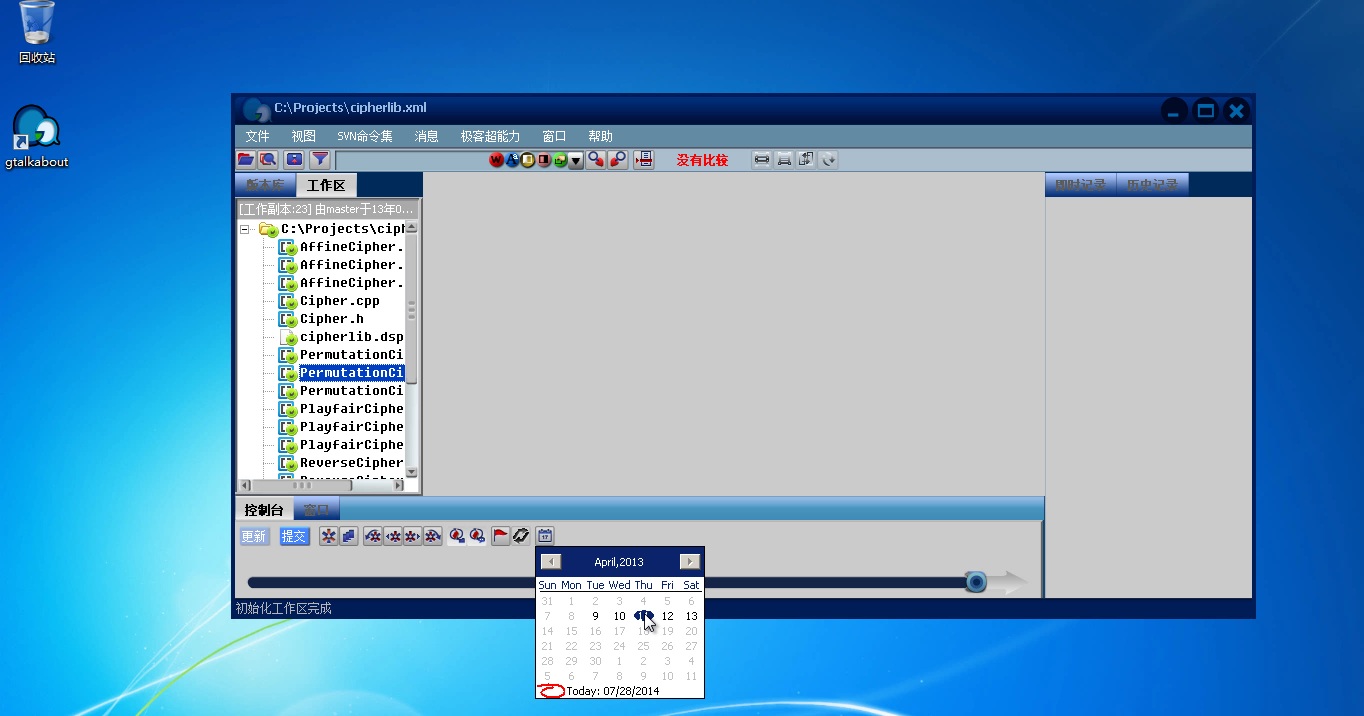Open the folder icon in the top toolbar
This screenshot has width=1364, height=716.
point(245,159)
